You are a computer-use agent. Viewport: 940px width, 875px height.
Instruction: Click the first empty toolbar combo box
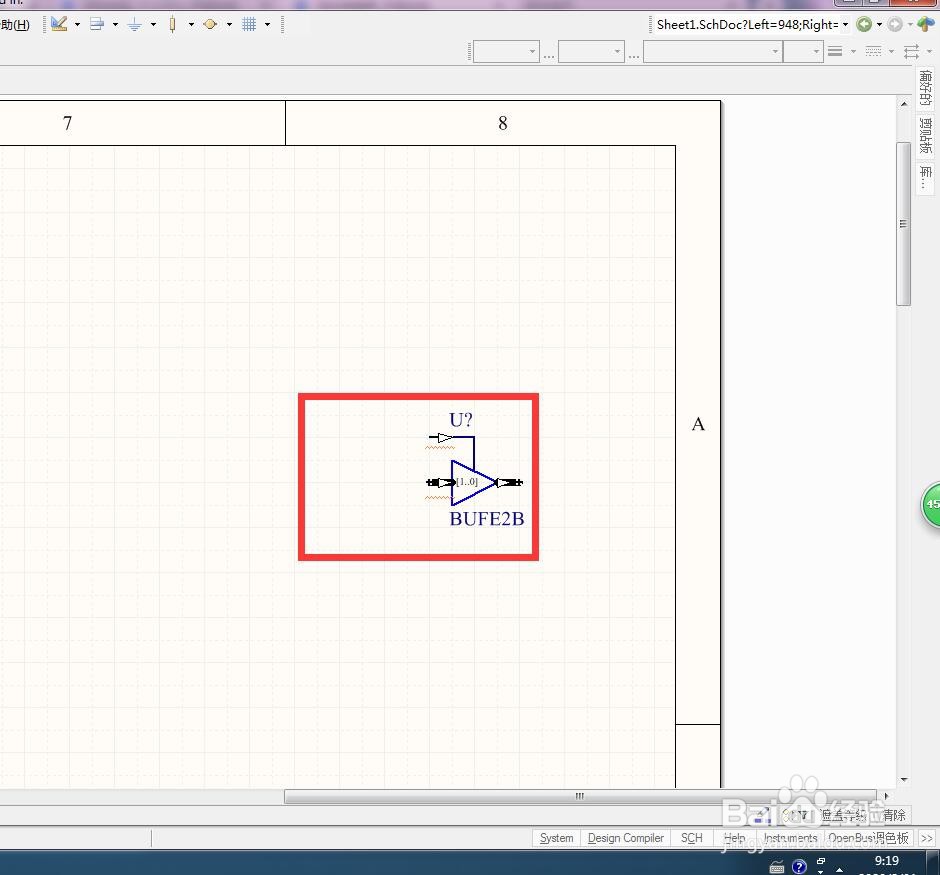506,52
